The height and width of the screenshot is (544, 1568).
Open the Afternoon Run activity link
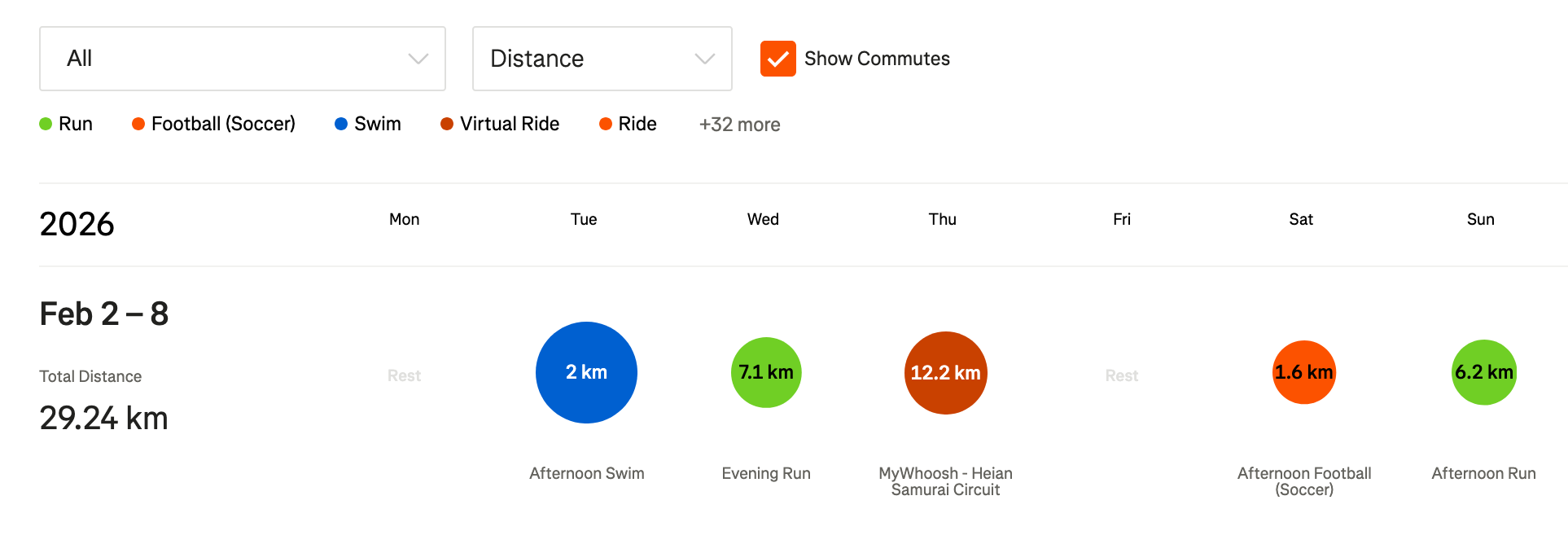(1483, 473)
